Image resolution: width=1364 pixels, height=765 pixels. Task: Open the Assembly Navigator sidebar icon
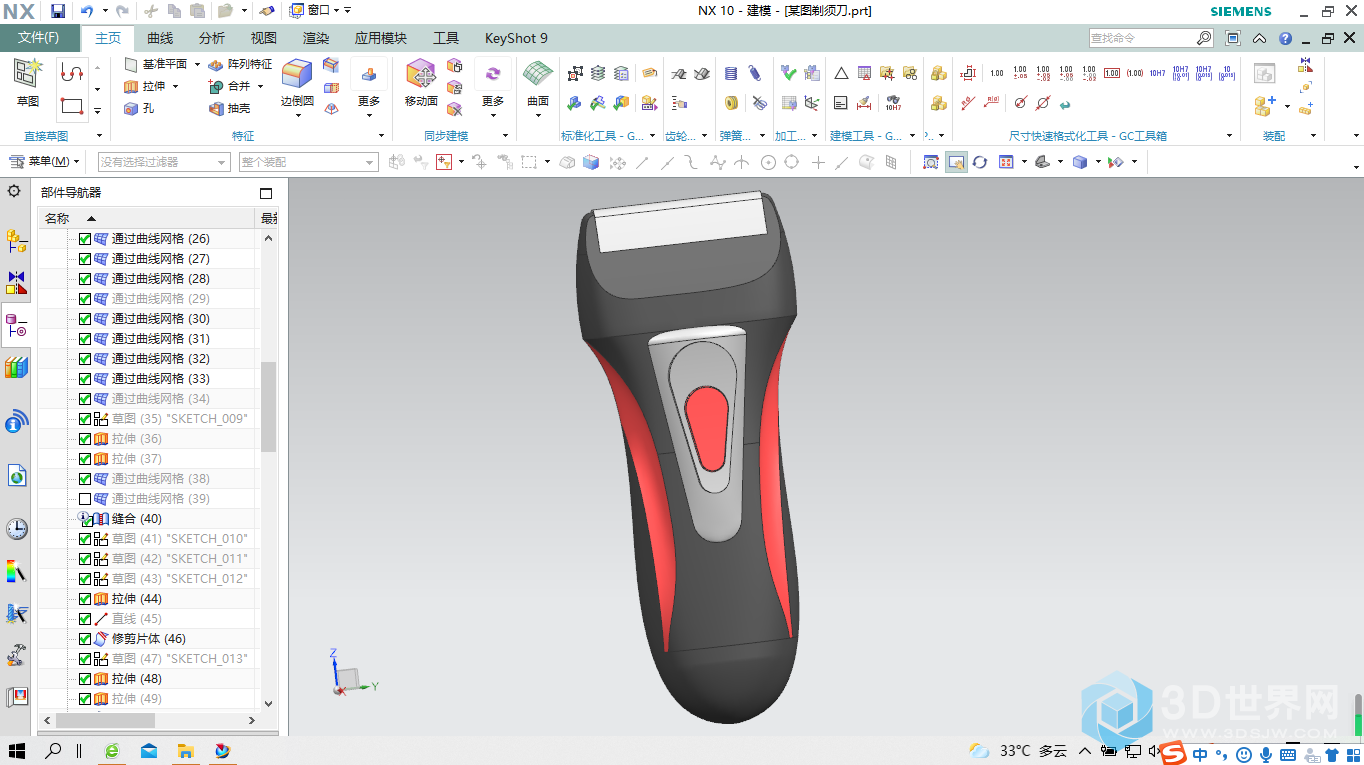[x=16, y=240]
